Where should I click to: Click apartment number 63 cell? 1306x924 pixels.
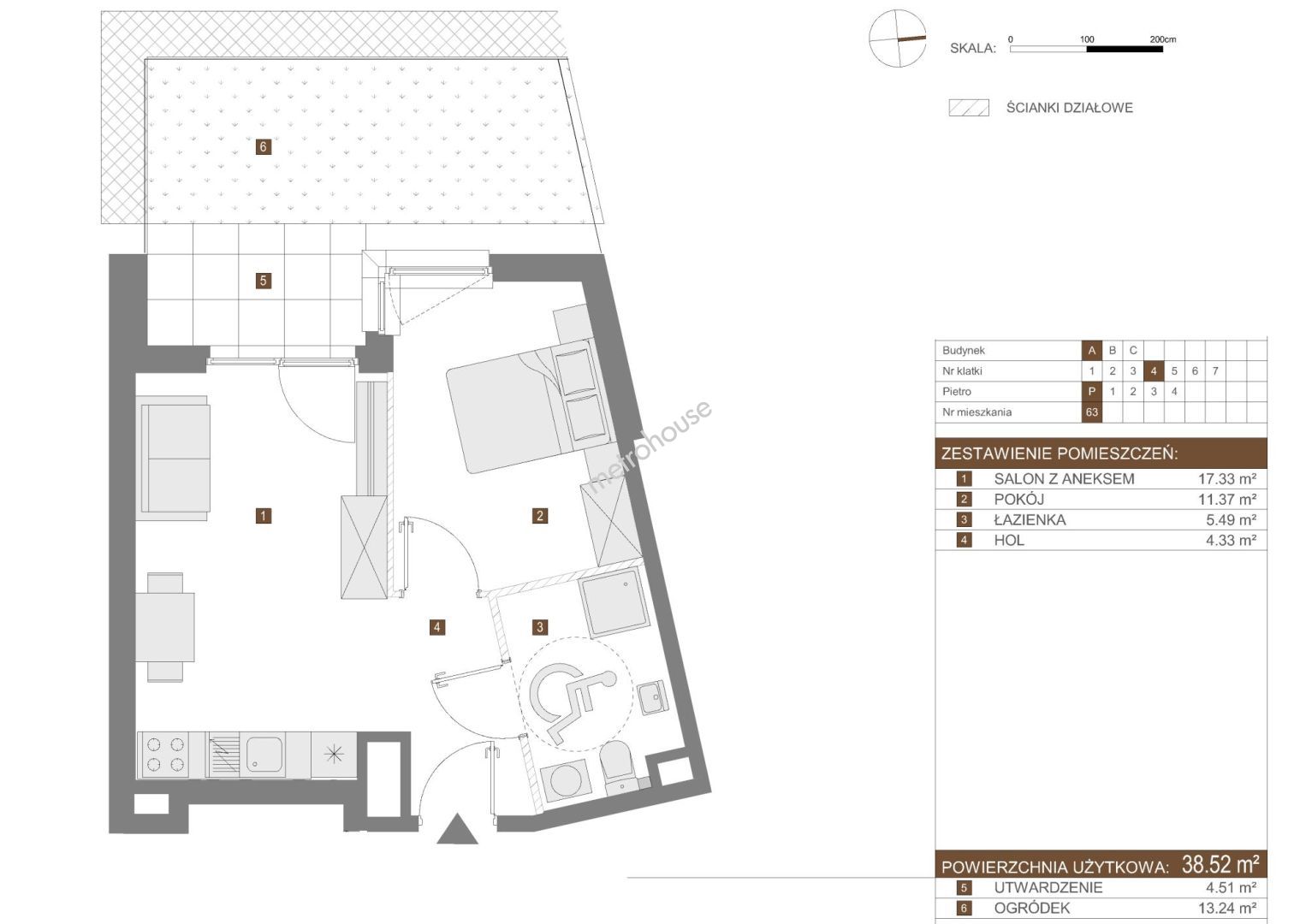coord(1091,412)
